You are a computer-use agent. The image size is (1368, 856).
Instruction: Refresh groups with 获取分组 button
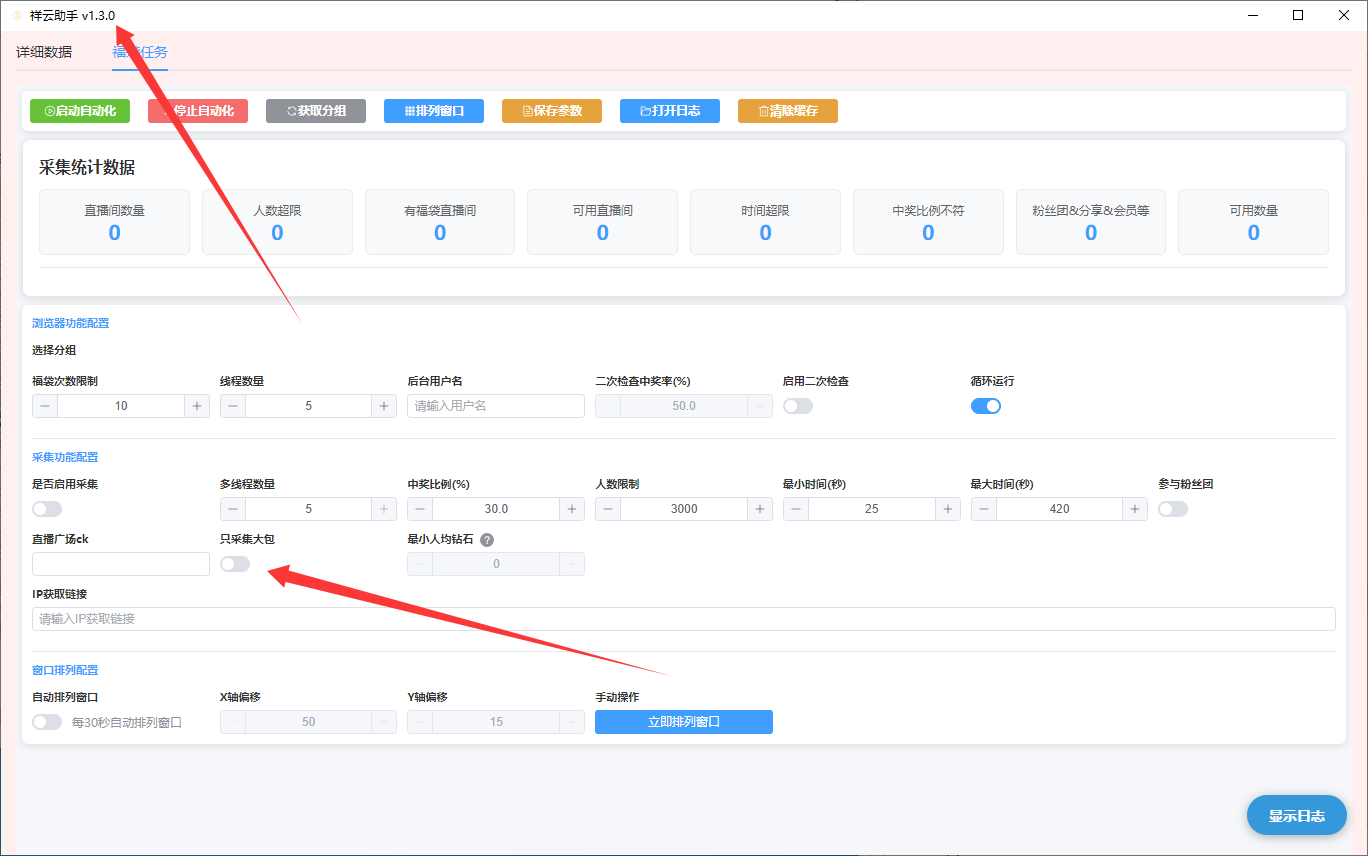click(x=316, y=111)
